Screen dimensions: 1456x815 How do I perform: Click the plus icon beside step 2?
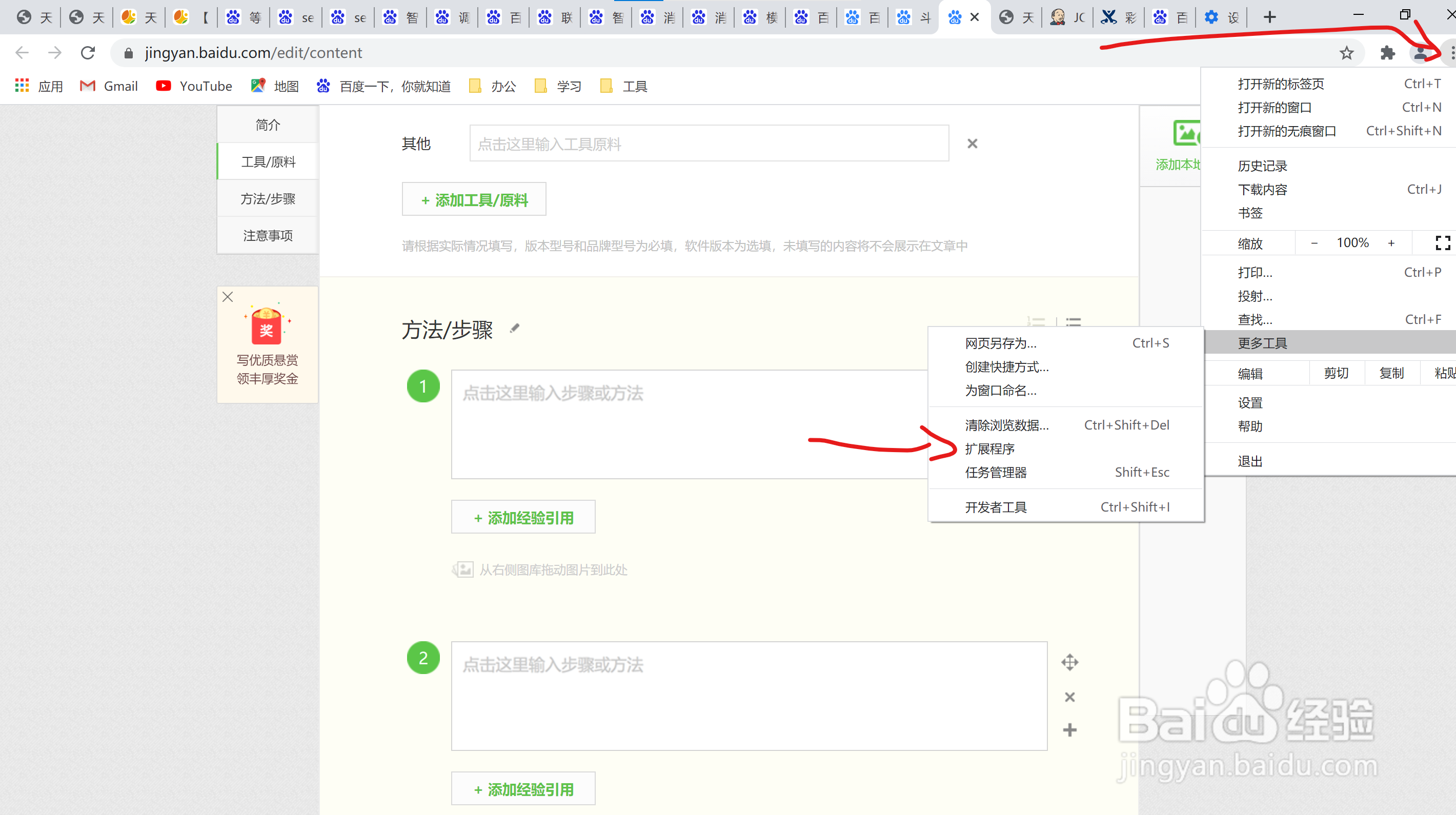click(1069, 730)
